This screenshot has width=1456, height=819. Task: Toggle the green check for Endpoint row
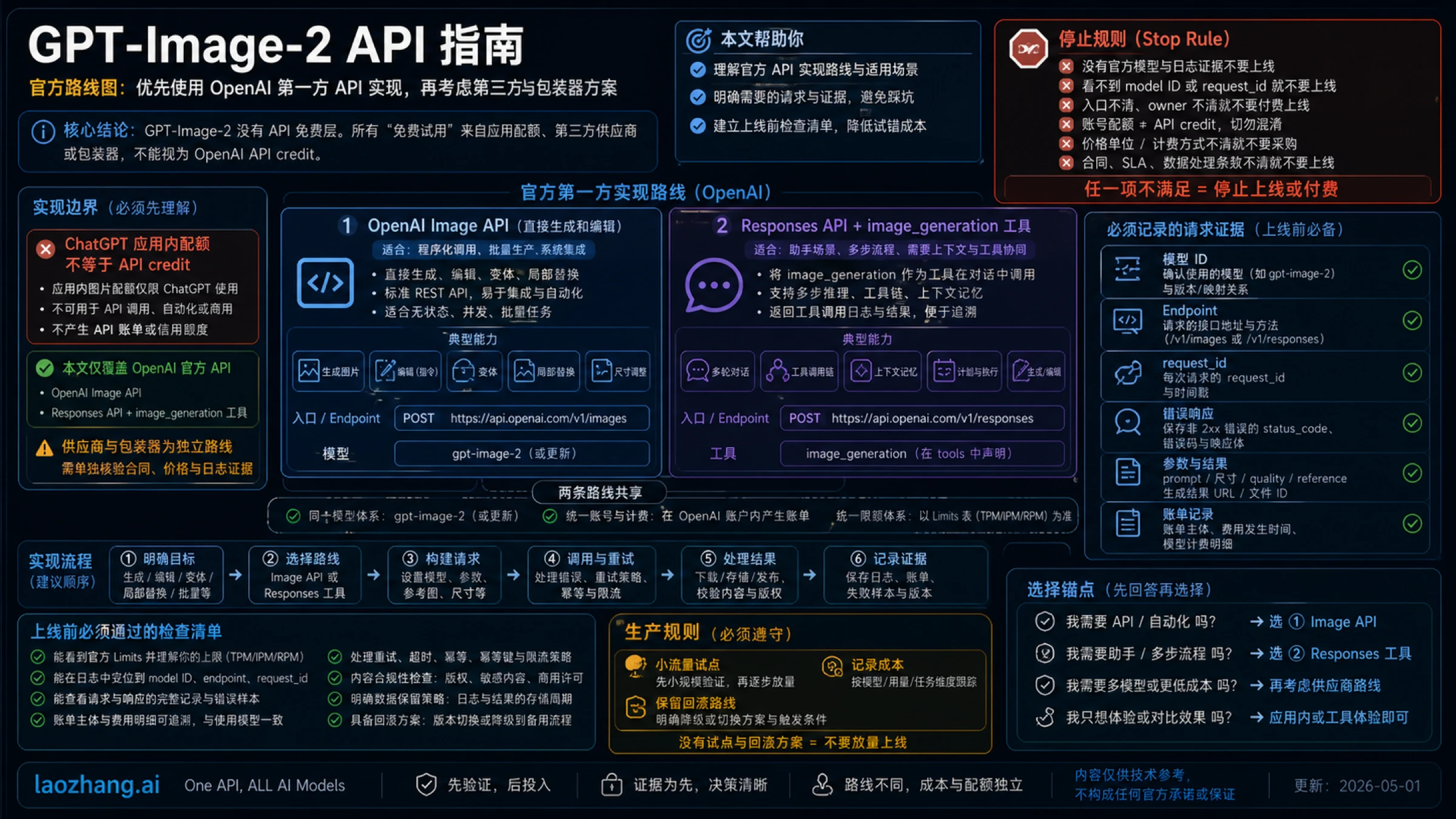(1412, 320)
